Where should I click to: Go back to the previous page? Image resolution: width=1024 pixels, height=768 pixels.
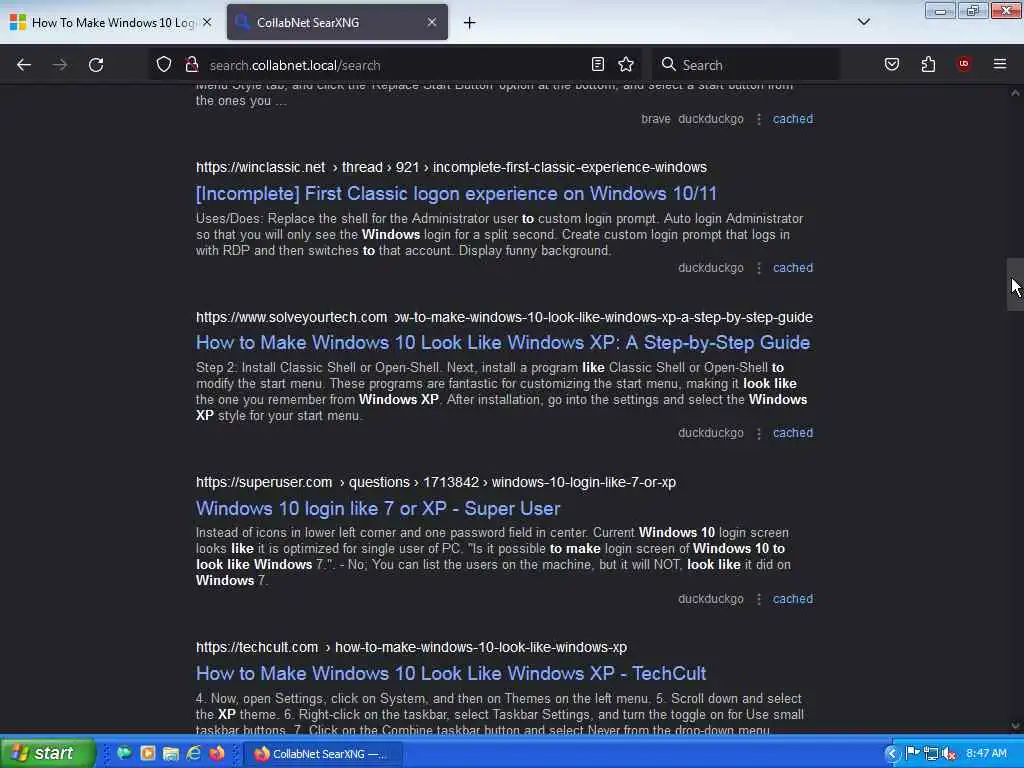coord(24,65)
